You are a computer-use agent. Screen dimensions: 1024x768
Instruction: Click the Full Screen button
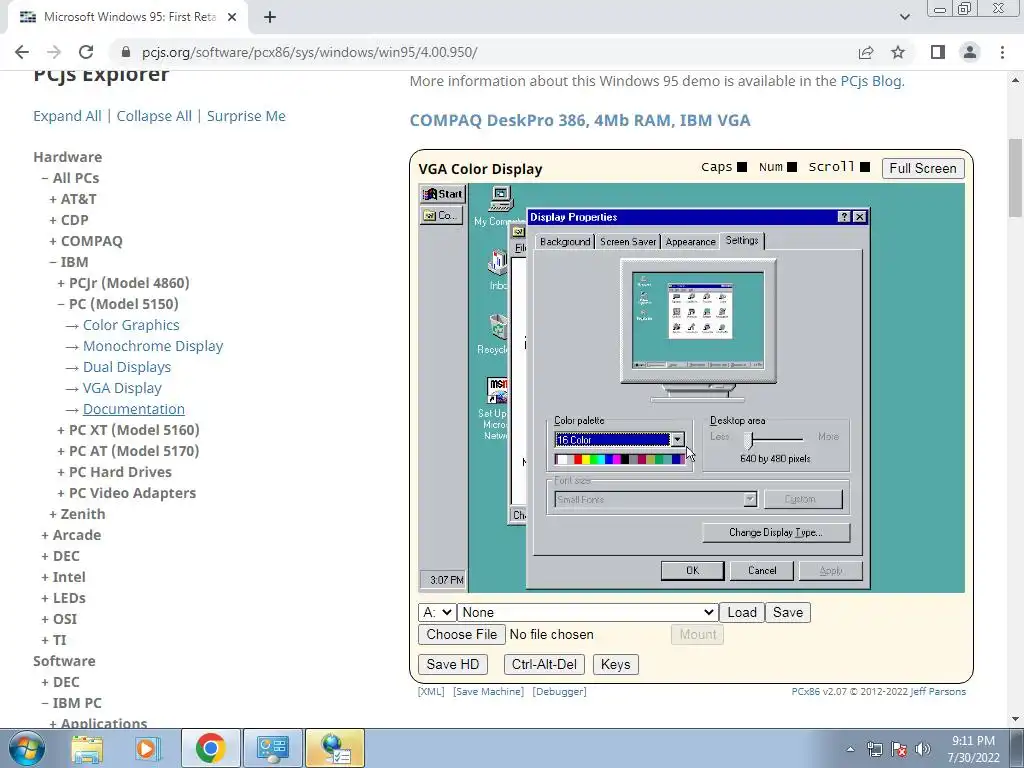pos(923,168)
